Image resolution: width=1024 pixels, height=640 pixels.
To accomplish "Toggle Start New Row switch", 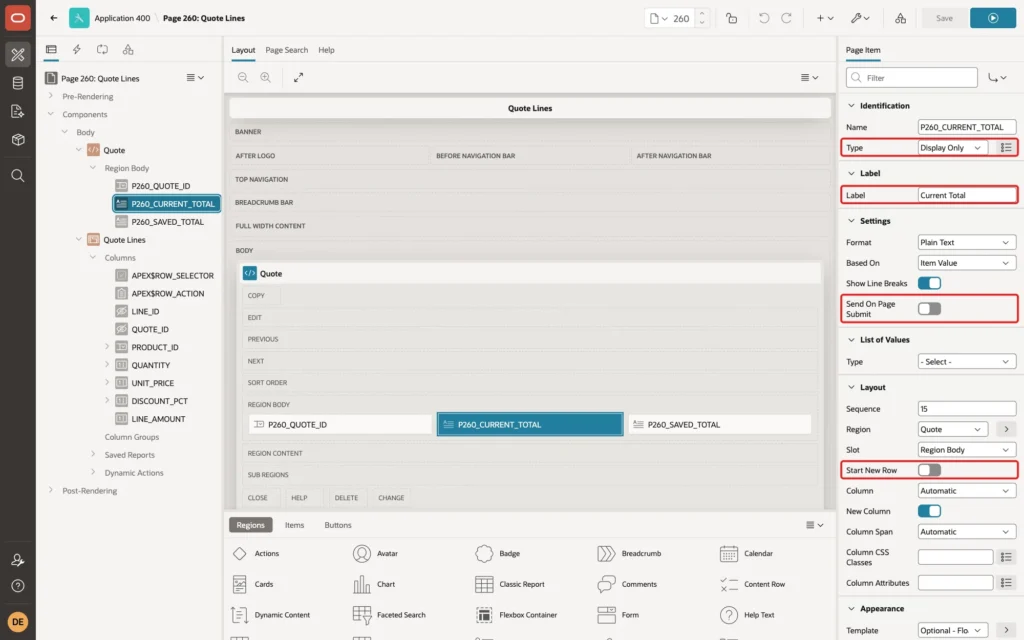I will [x=929, y=470].
